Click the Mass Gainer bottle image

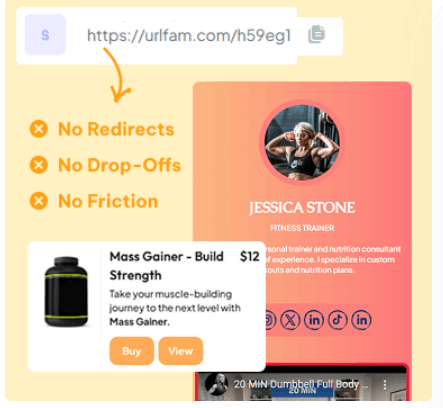[x=66, y=292]
